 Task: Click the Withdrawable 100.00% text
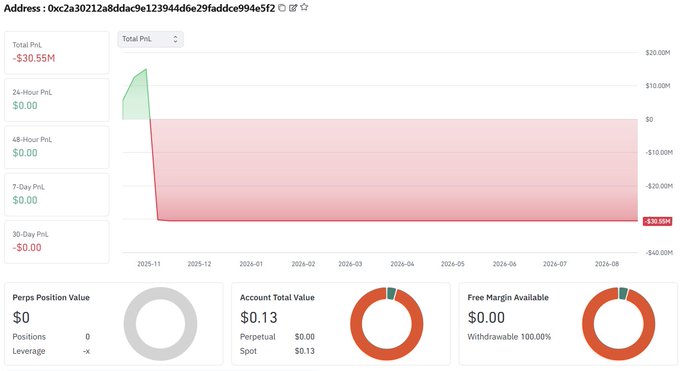[x=509, y=337]
